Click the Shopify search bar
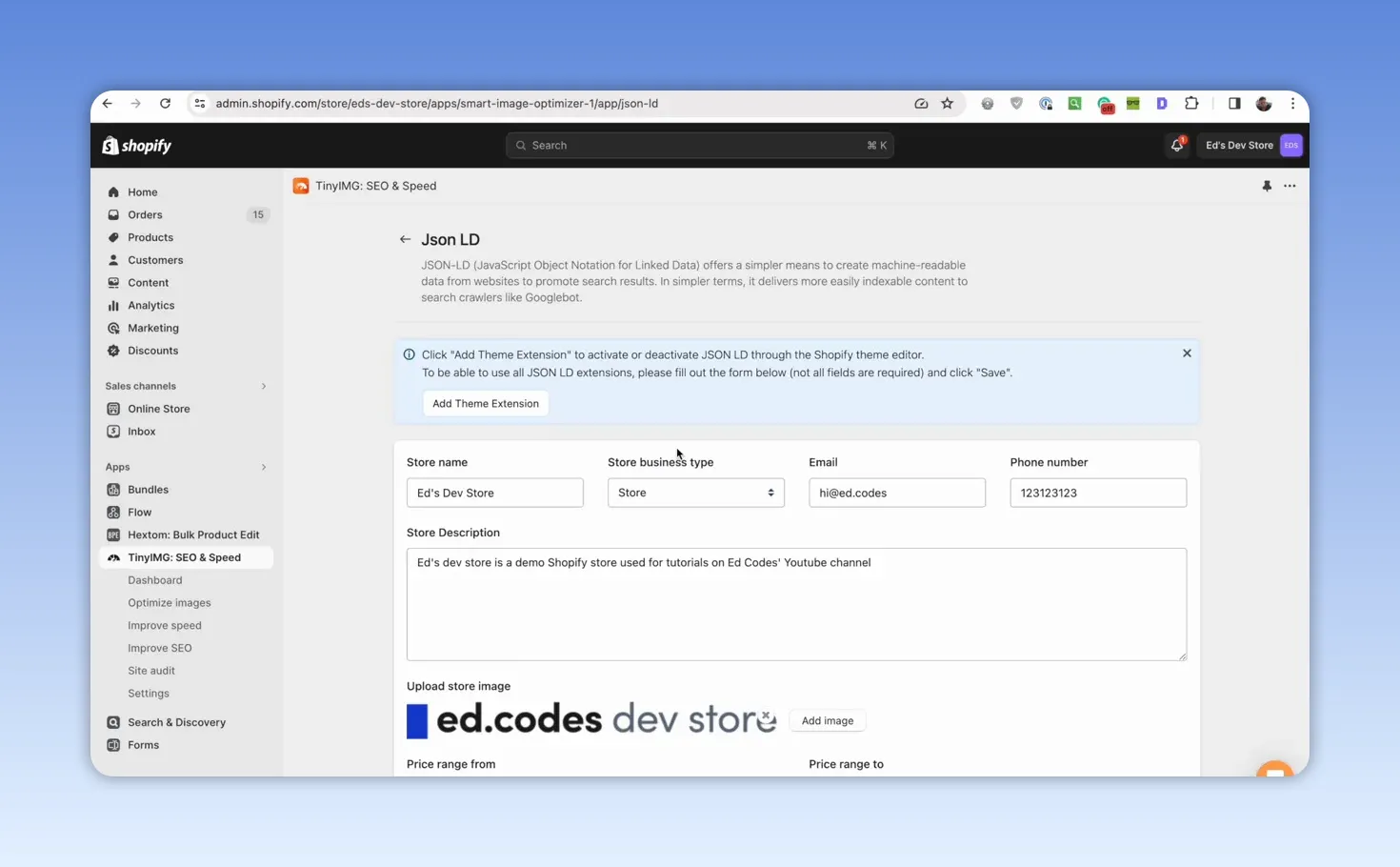Screen dimensions: 1400x867 pos(700,145)
